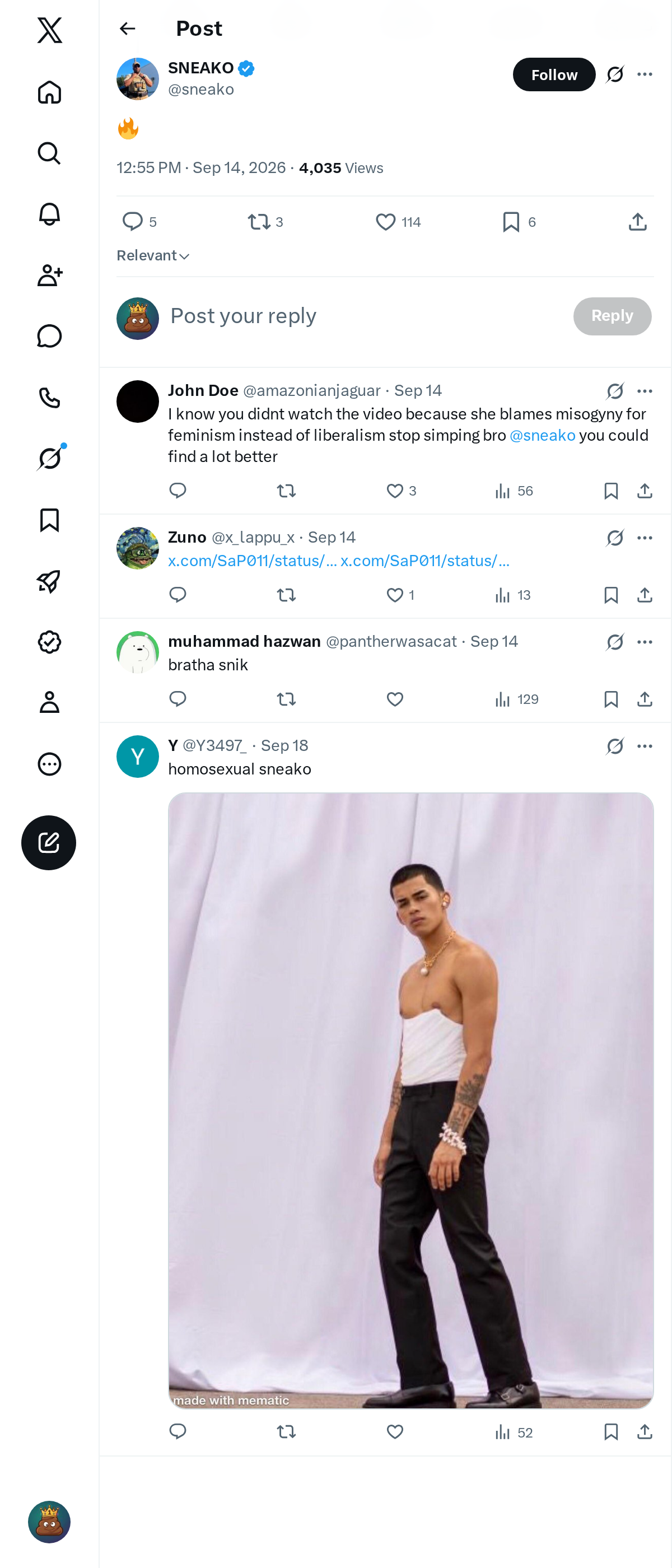Go back using the arrow beside Post
The image size is (672, 1568).
click(x=127, y=29)
